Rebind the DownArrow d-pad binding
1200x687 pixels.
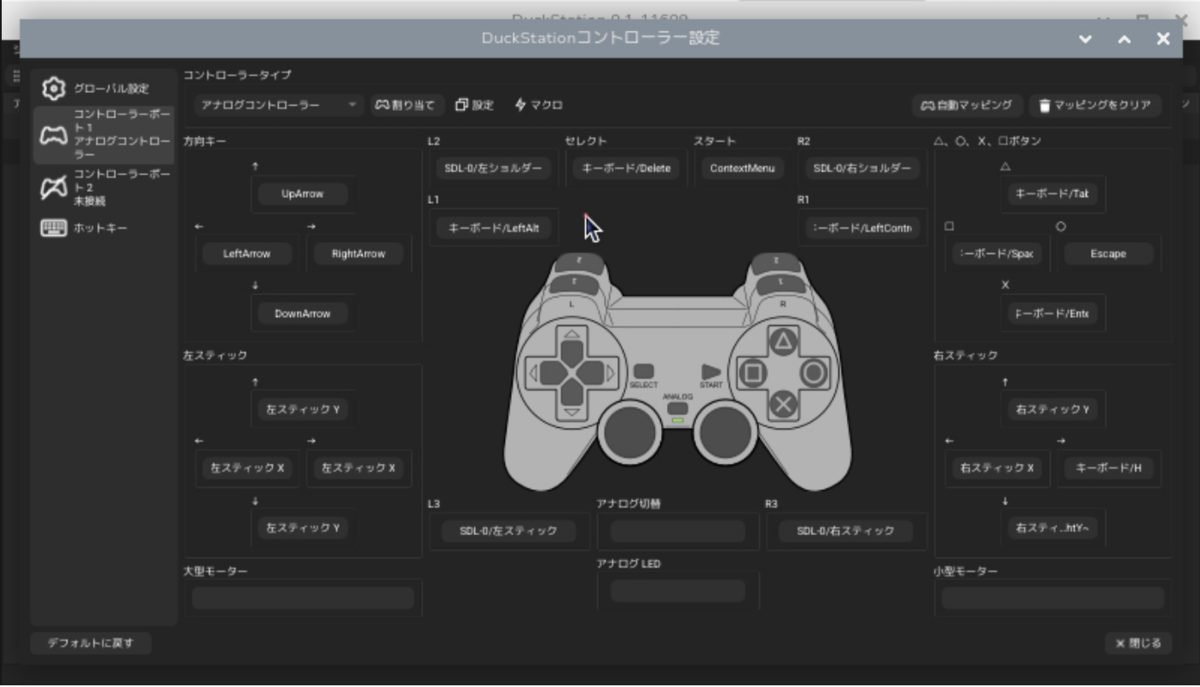tap(303, 313)
